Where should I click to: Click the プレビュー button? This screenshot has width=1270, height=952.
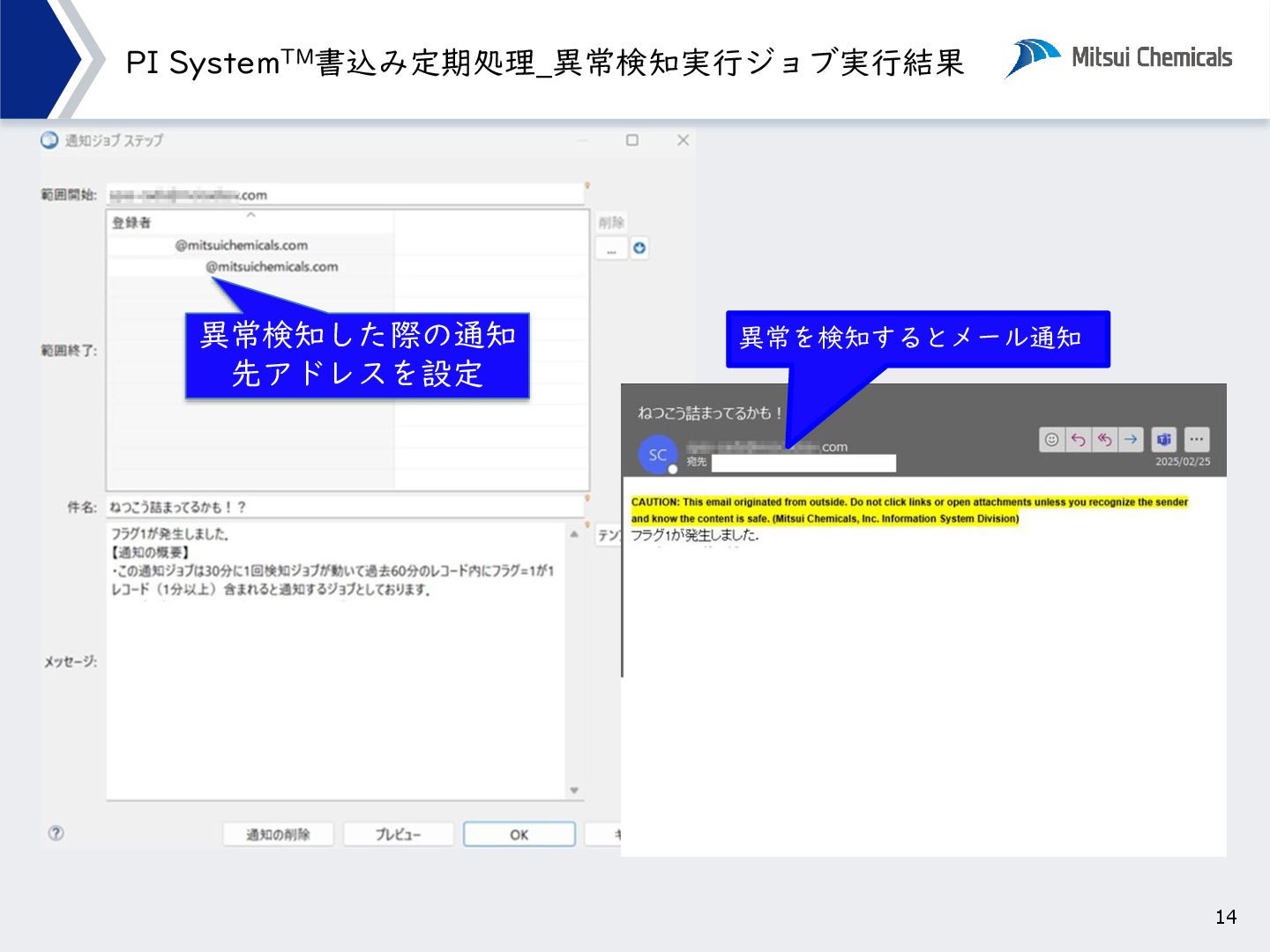[399, 835]
